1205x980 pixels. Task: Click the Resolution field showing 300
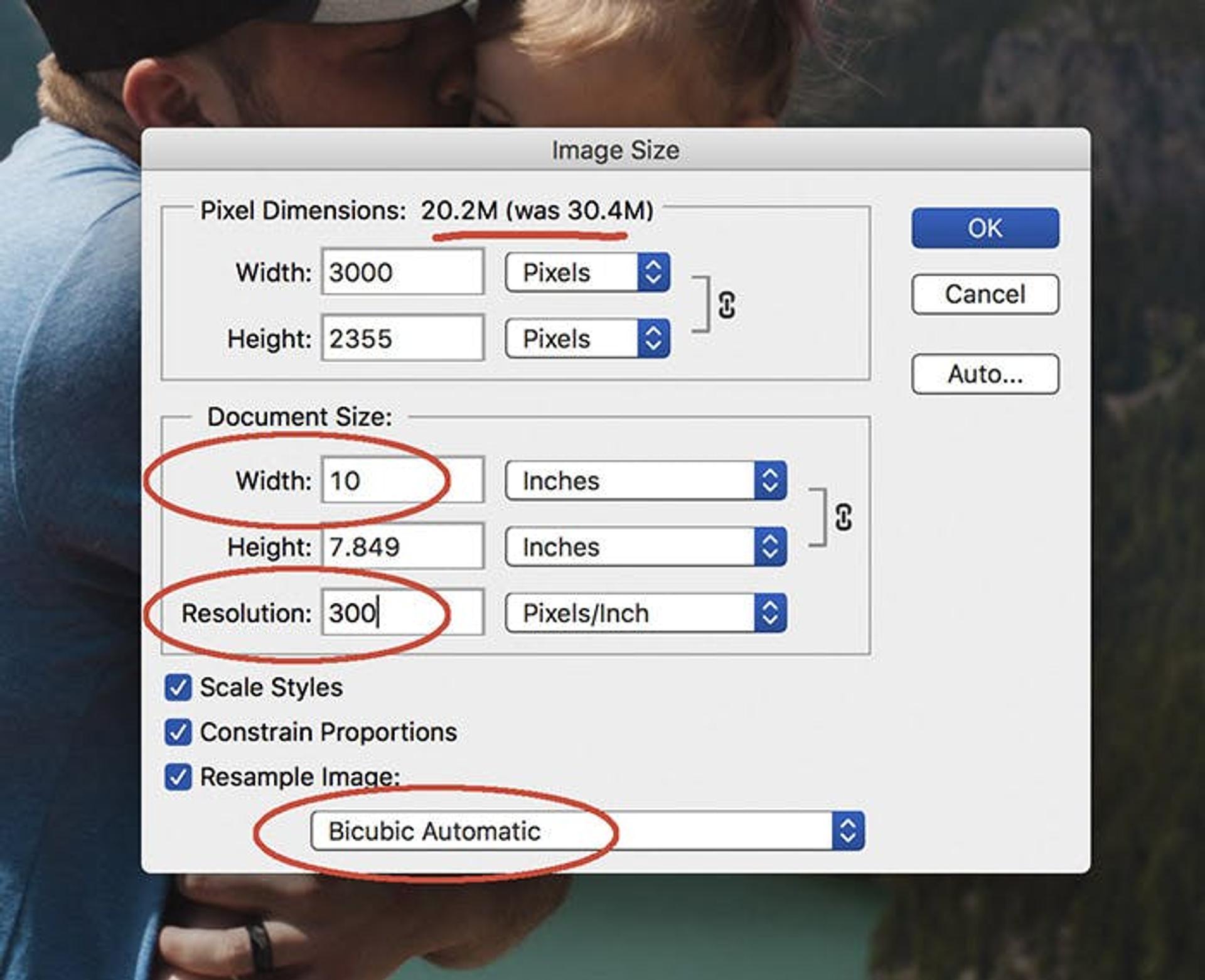[x=402, y=613]
